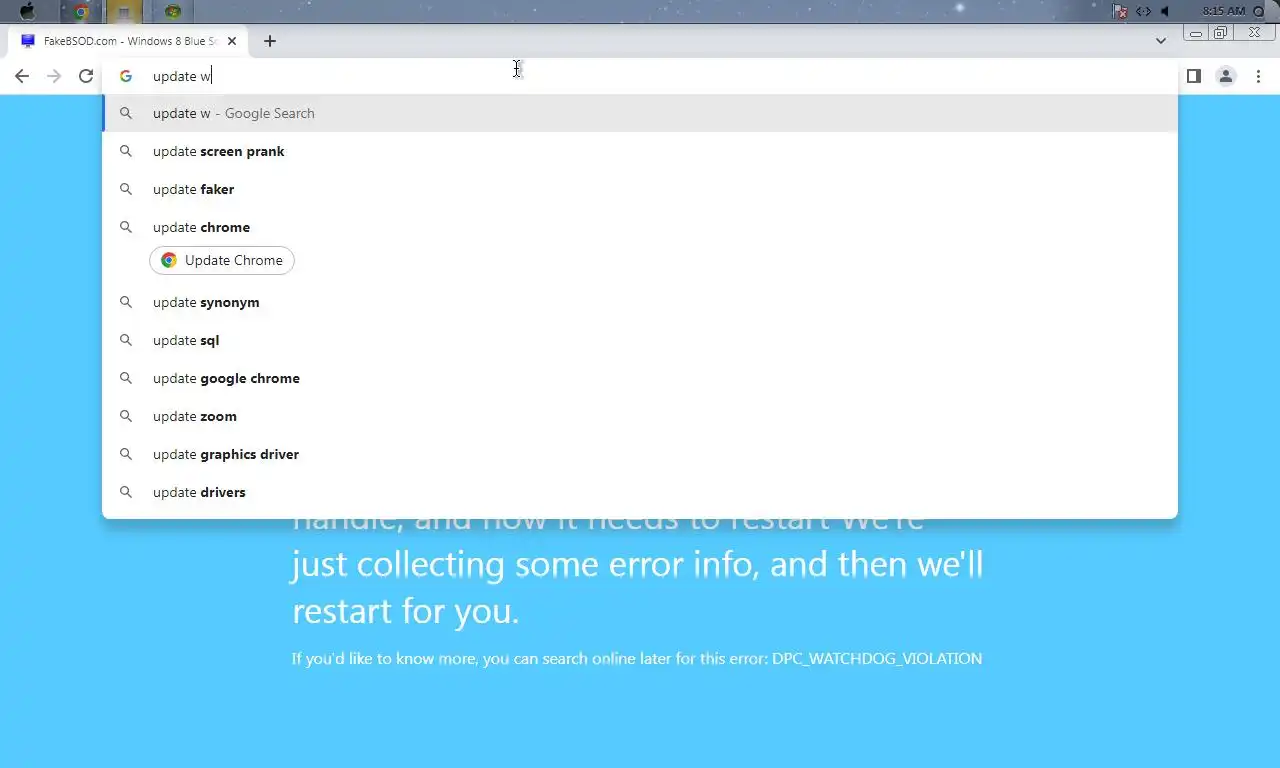Open the Chrome profile avatar
This screenshot has width=1280, height=768.
[x=1226, y=76]
